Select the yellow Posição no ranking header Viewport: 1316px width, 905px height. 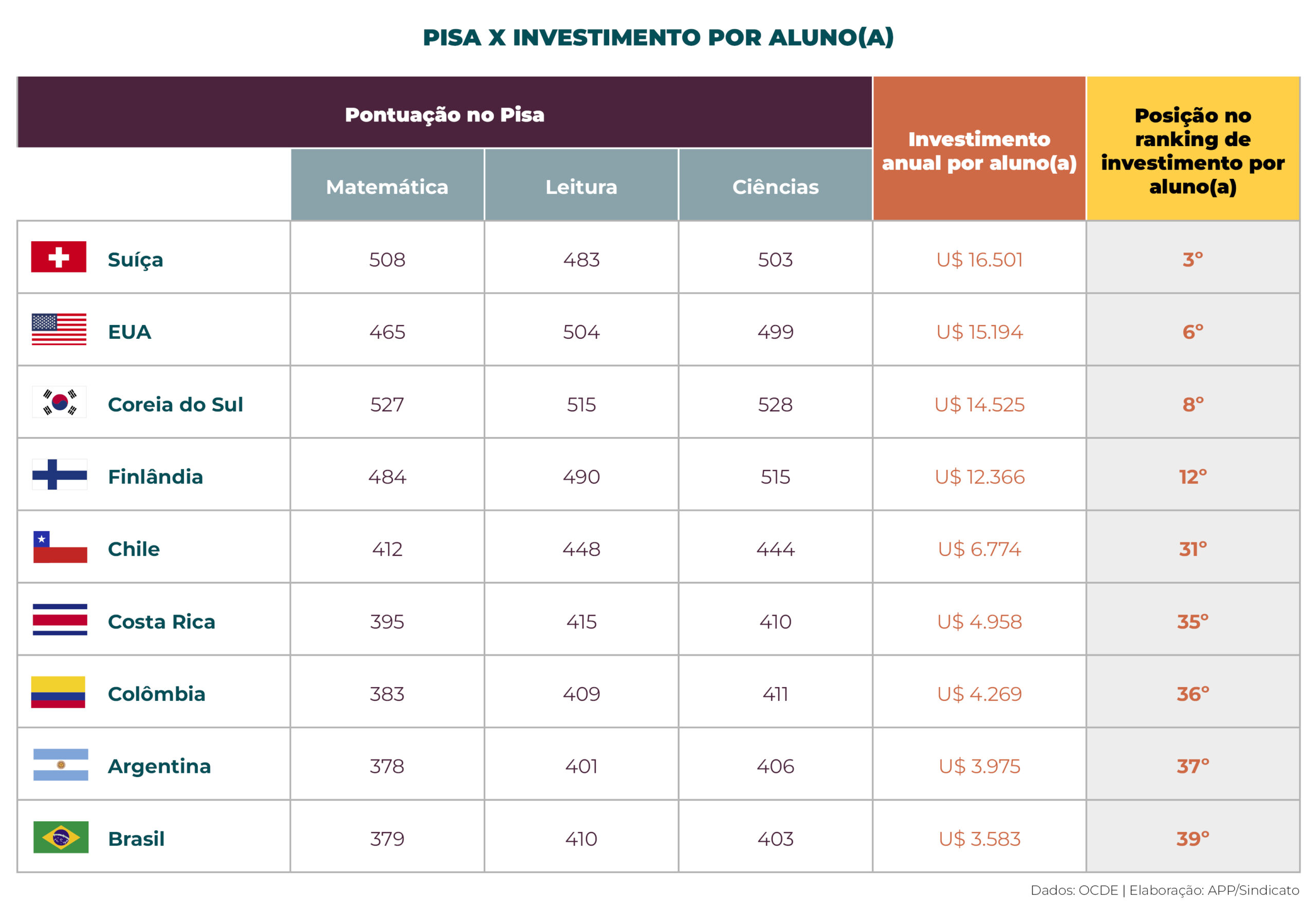pos(1193,151)
